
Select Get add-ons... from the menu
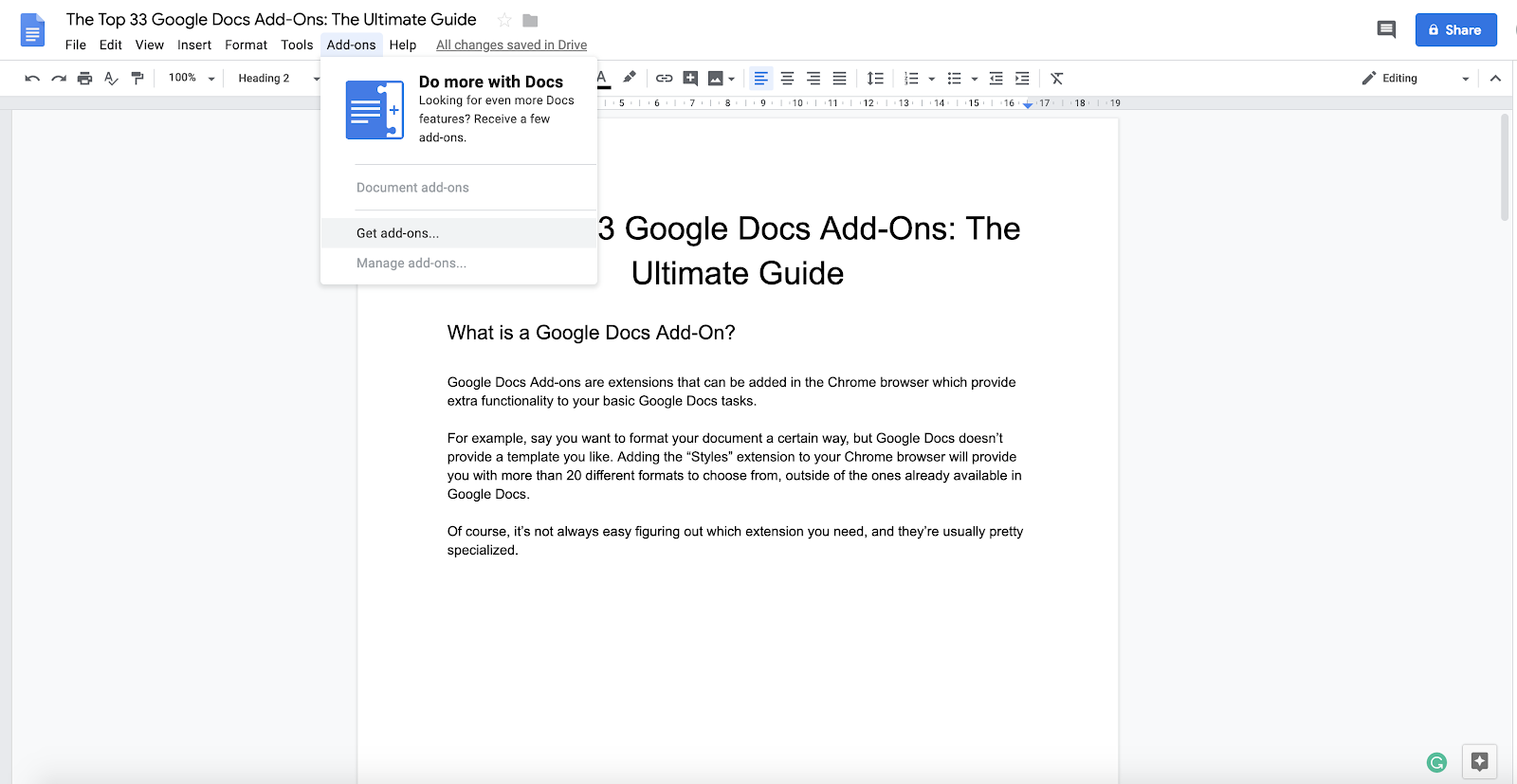tap(398, 233)
